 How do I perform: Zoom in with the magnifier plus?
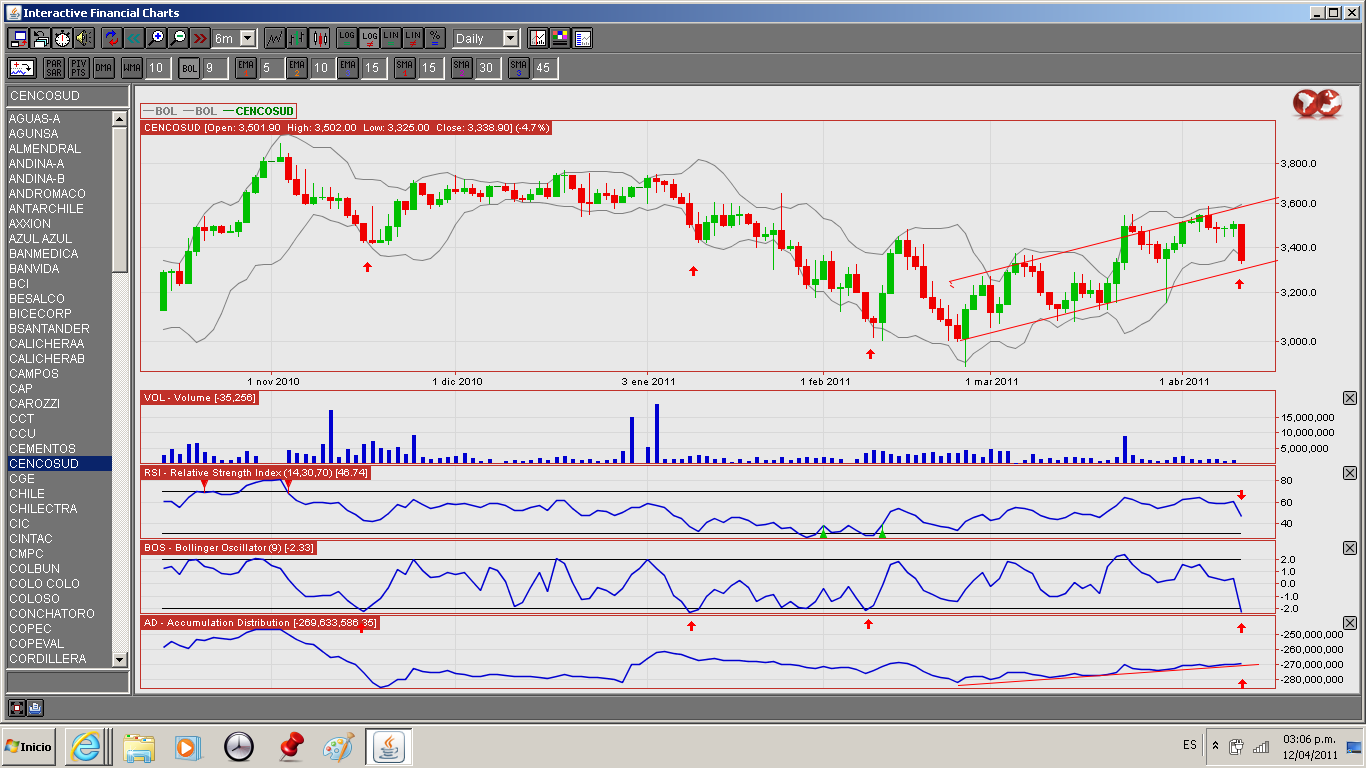click(x=156, y=38)
